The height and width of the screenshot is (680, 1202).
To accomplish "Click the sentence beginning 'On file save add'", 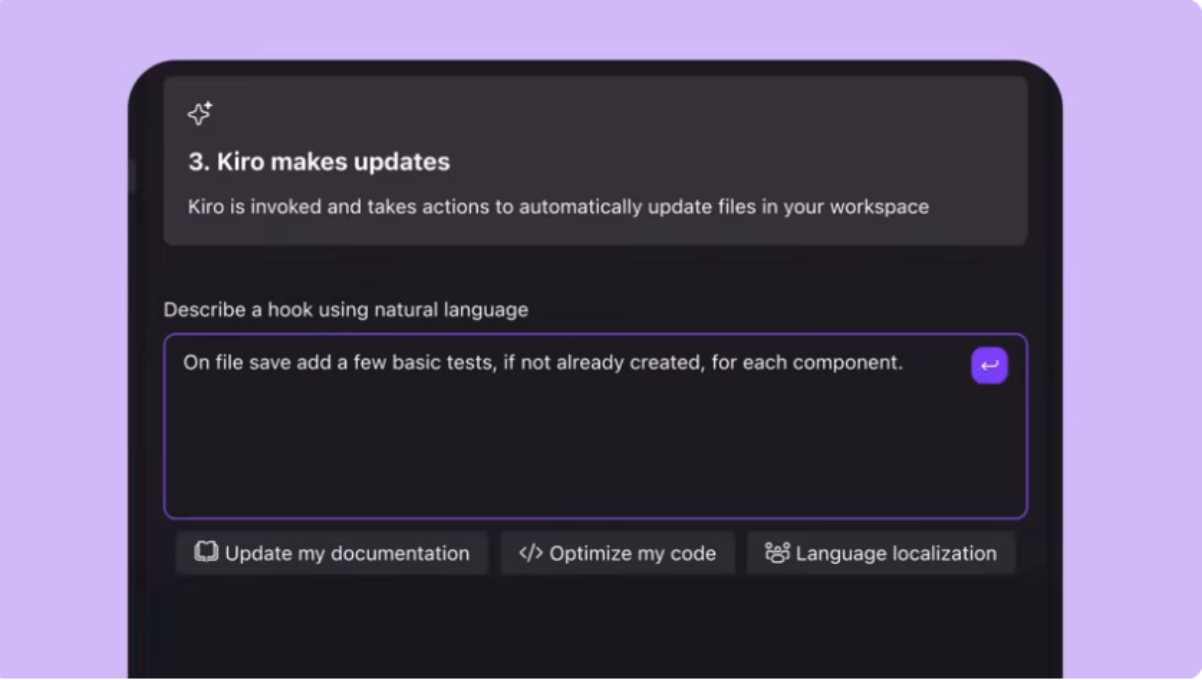I will pos(543,363).
